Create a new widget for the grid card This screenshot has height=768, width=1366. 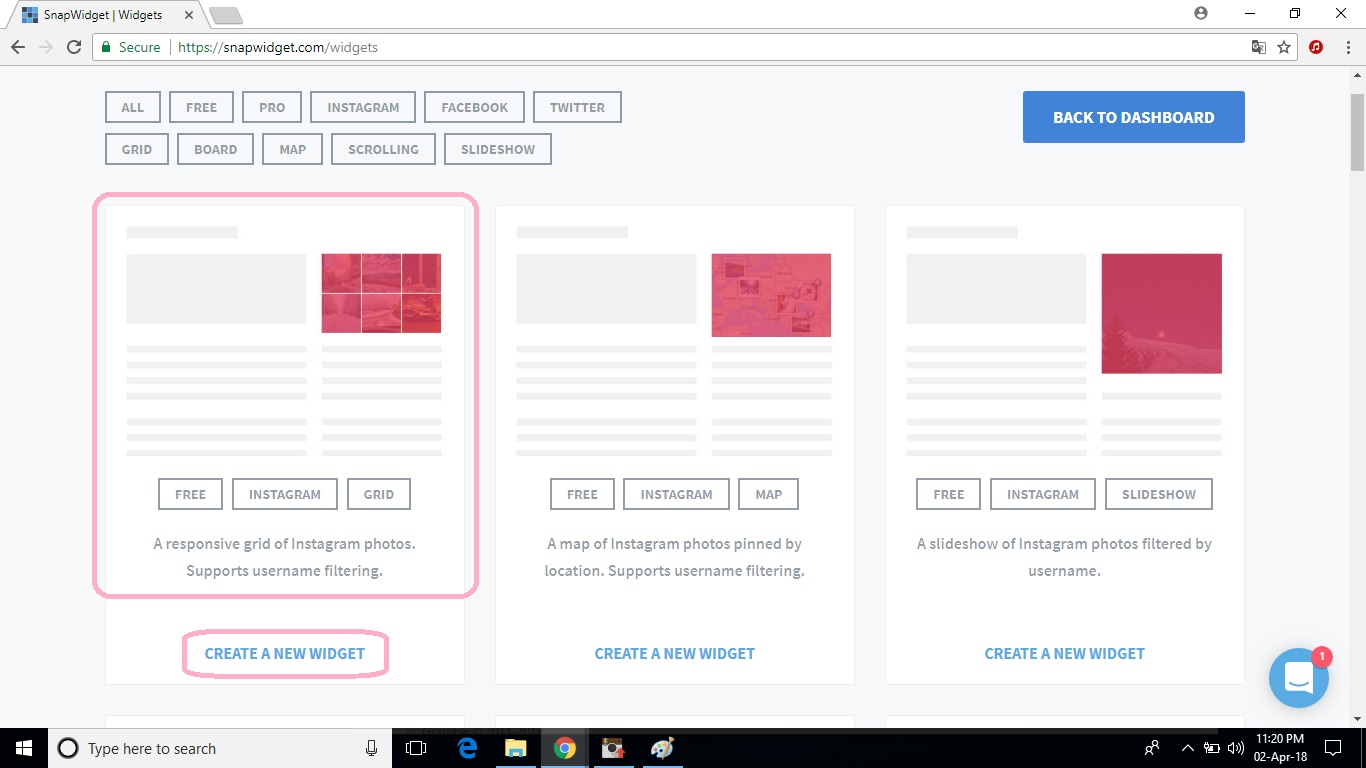[285, 653]
